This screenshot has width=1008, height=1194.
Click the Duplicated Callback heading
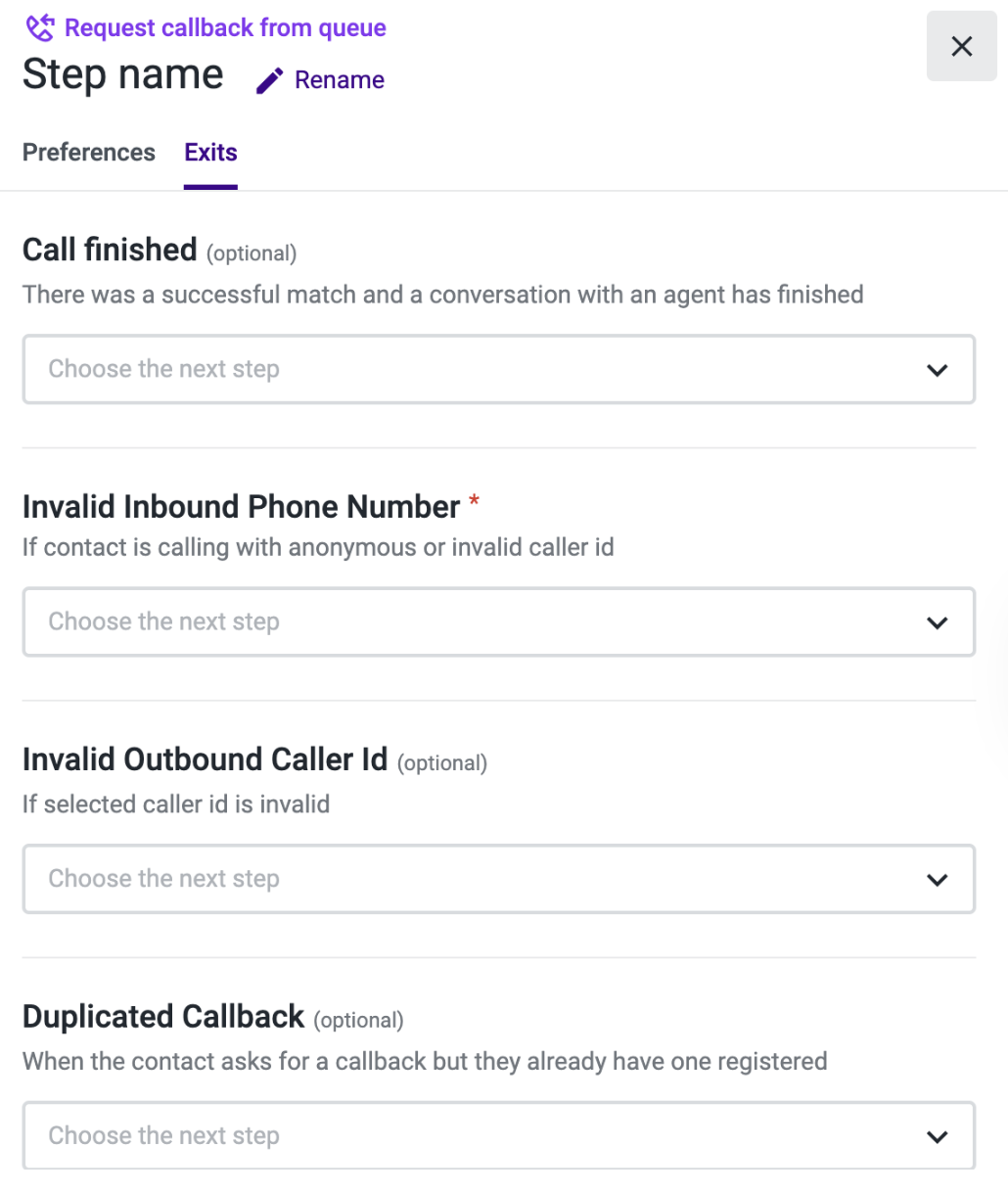163,1017
